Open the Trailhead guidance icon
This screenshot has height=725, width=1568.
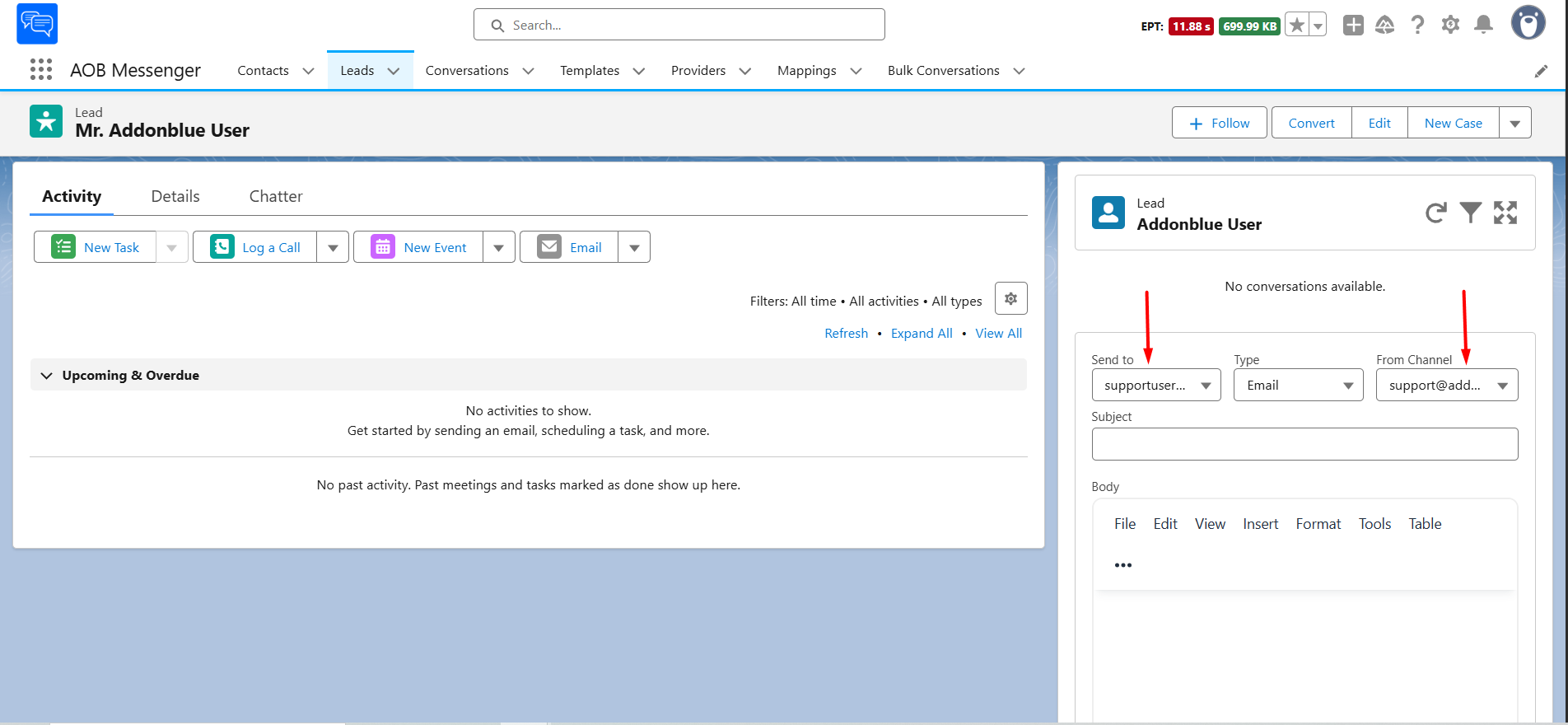(1385, 26)
